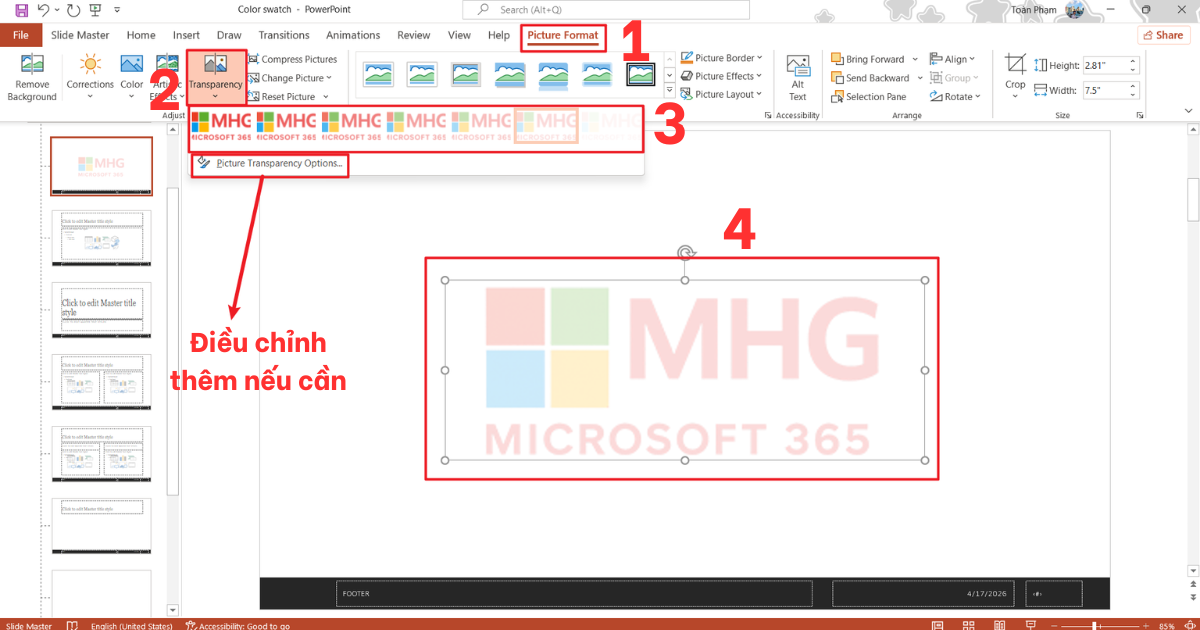The height and width of the screenshot is (630, 1200).
Task: Open the Align dropdown
Action: (x=954, y=59)
